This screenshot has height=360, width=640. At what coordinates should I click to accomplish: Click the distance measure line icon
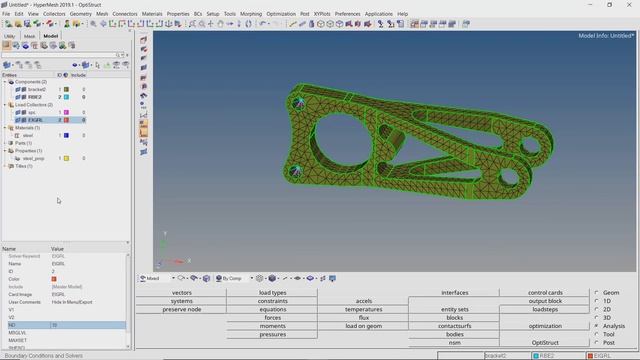pos(293,24)
